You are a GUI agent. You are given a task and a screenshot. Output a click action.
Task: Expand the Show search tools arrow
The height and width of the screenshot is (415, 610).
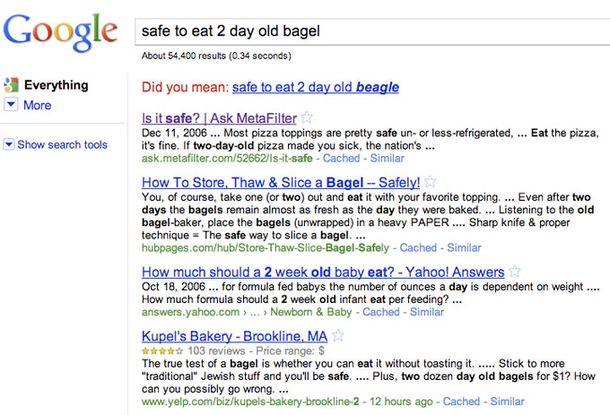[x=9, y=144]
